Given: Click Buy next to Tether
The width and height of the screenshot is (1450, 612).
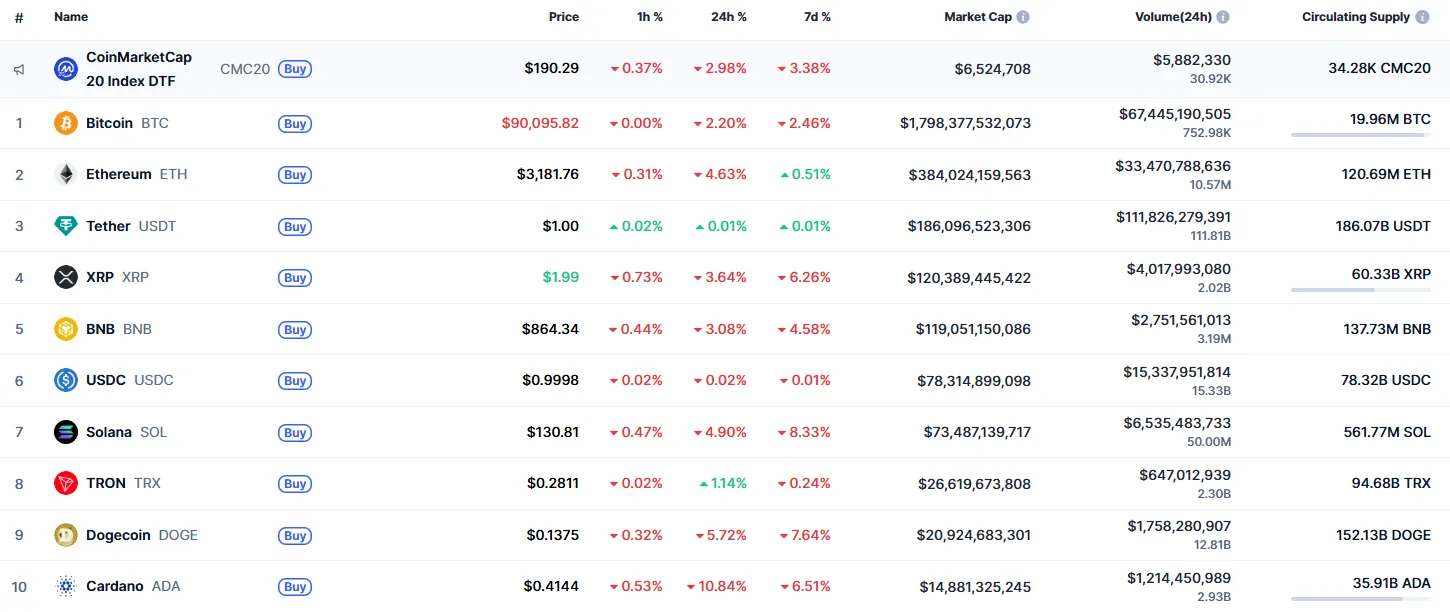Looking at the screenshot, I should (x=295, y=226).
